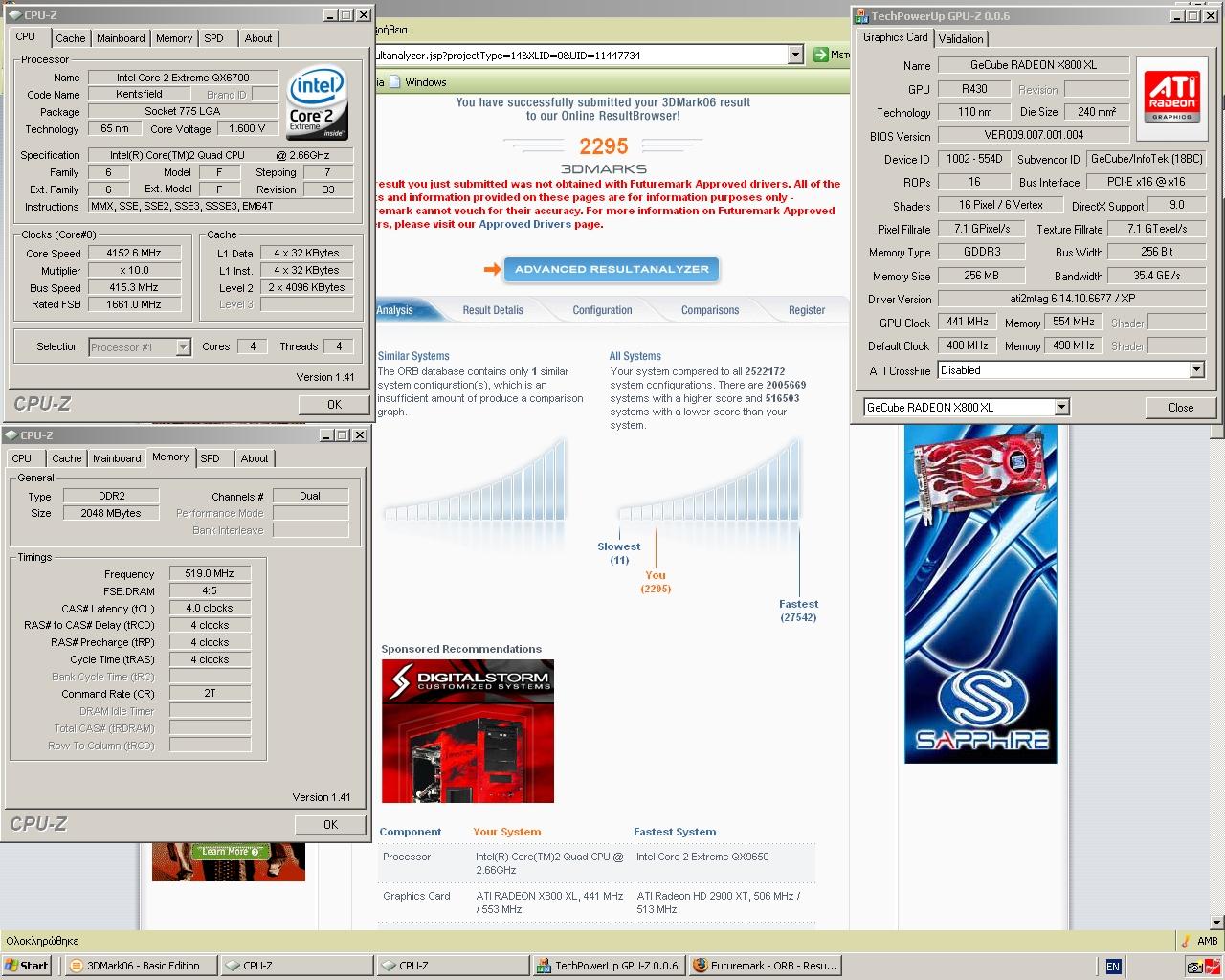Click the Driver Version field in GPU-Z
The width and height of the screenshot is (1225, 980).
coord(1071,299)
